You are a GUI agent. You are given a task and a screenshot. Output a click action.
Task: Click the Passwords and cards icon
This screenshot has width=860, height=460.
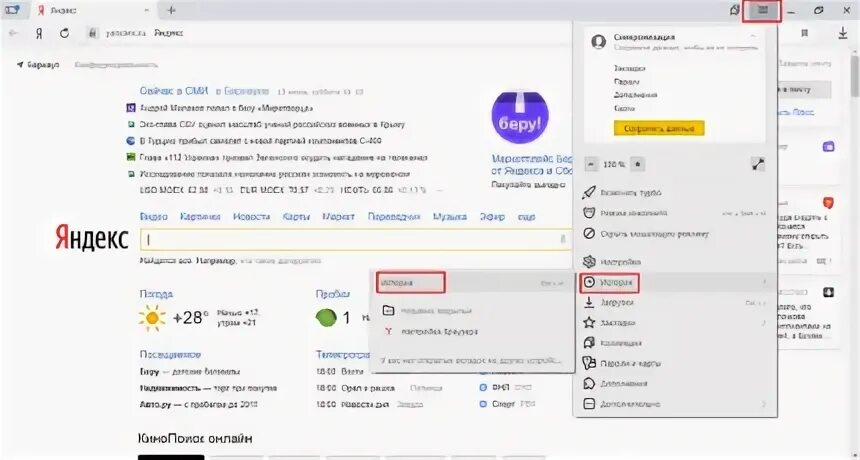coord(589,363)
